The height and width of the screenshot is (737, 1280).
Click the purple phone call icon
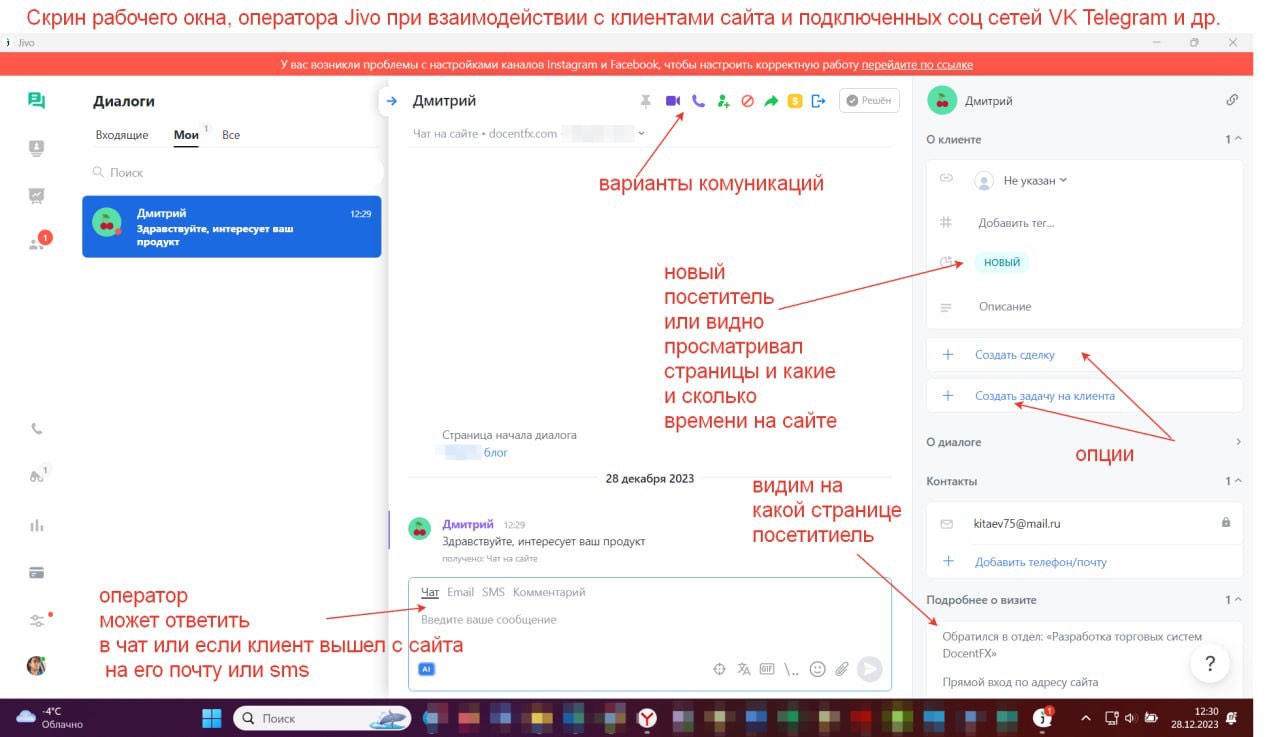coord(698,101)
